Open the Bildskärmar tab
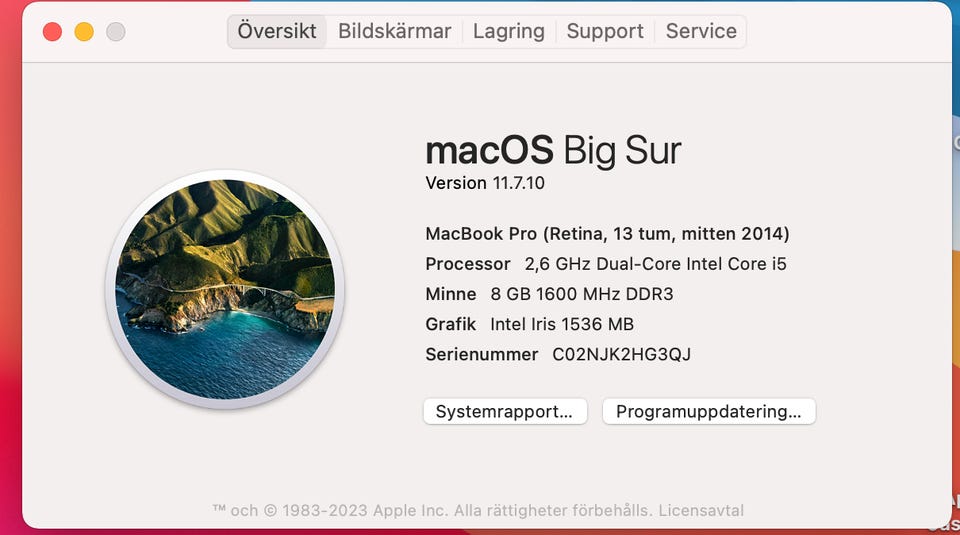Screen dimensions: 960x535 (394, 31)
